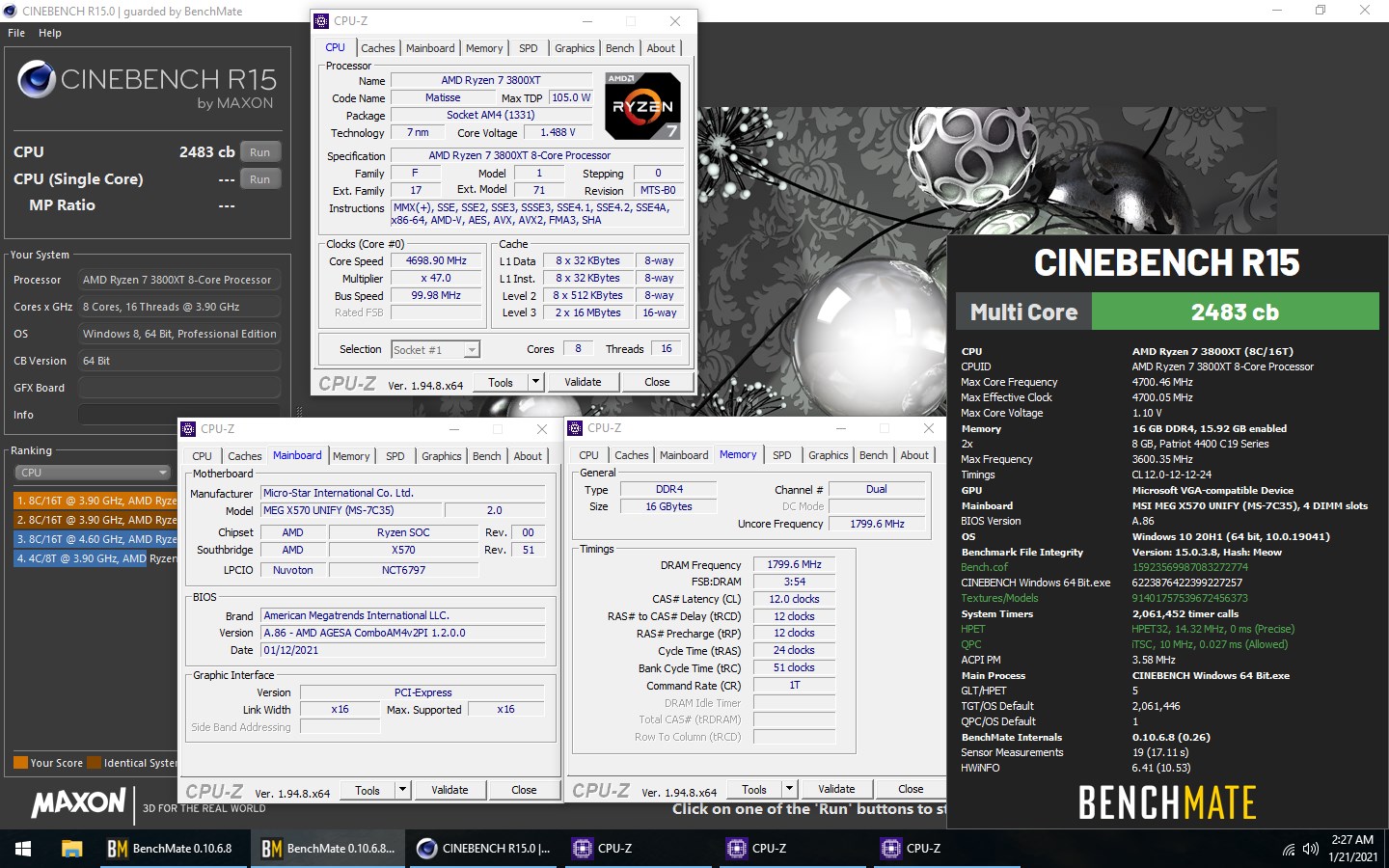Open the Help menu in Cinebench

(50, 33)
